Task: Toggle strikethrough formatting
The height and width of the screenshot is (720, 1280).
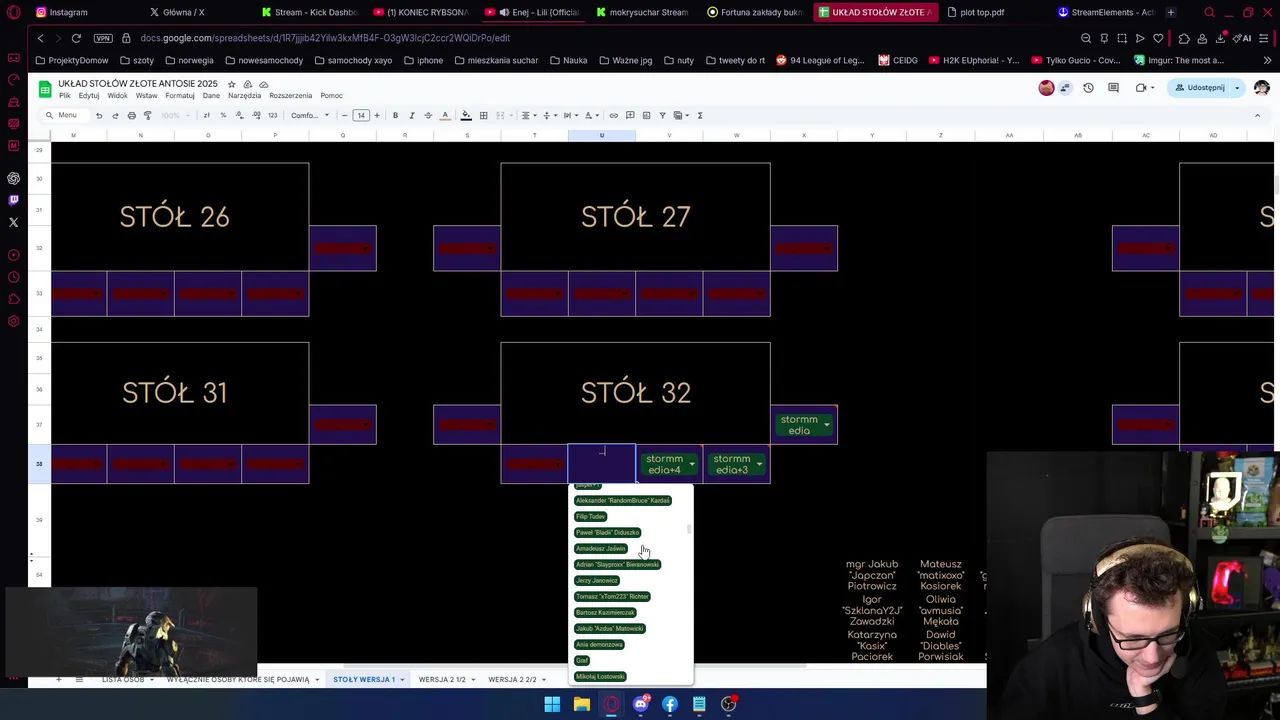Action: (428, 115)
